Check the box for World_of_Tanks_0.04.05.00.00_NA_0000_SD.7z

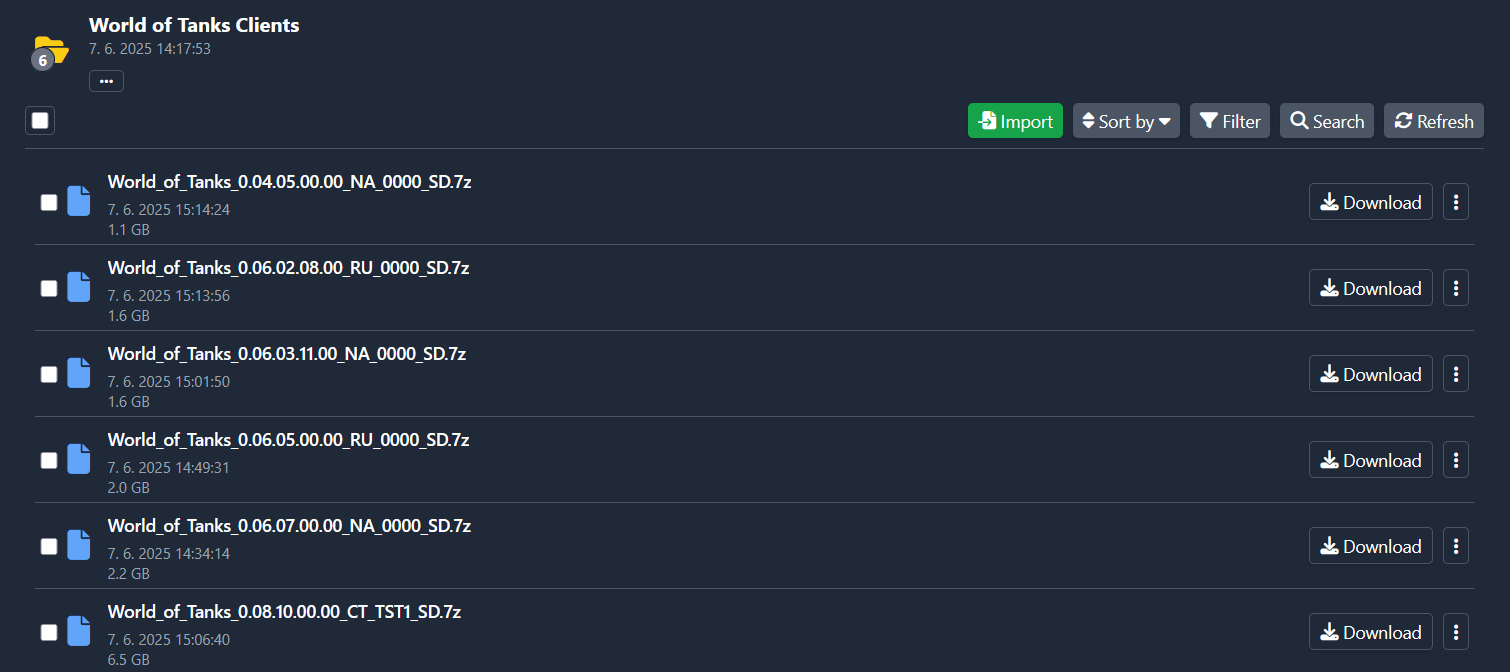click(49, 202)
